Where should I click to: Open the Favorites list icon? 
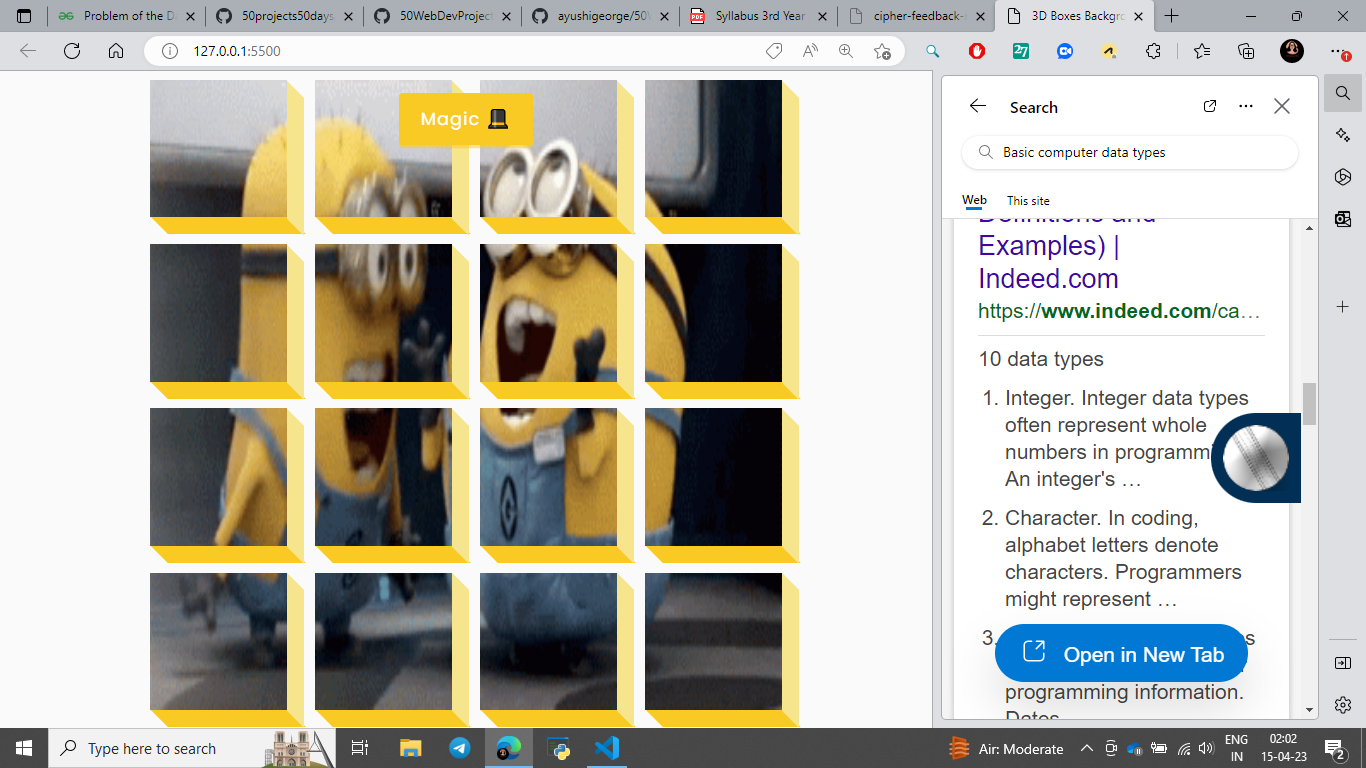1202,51
